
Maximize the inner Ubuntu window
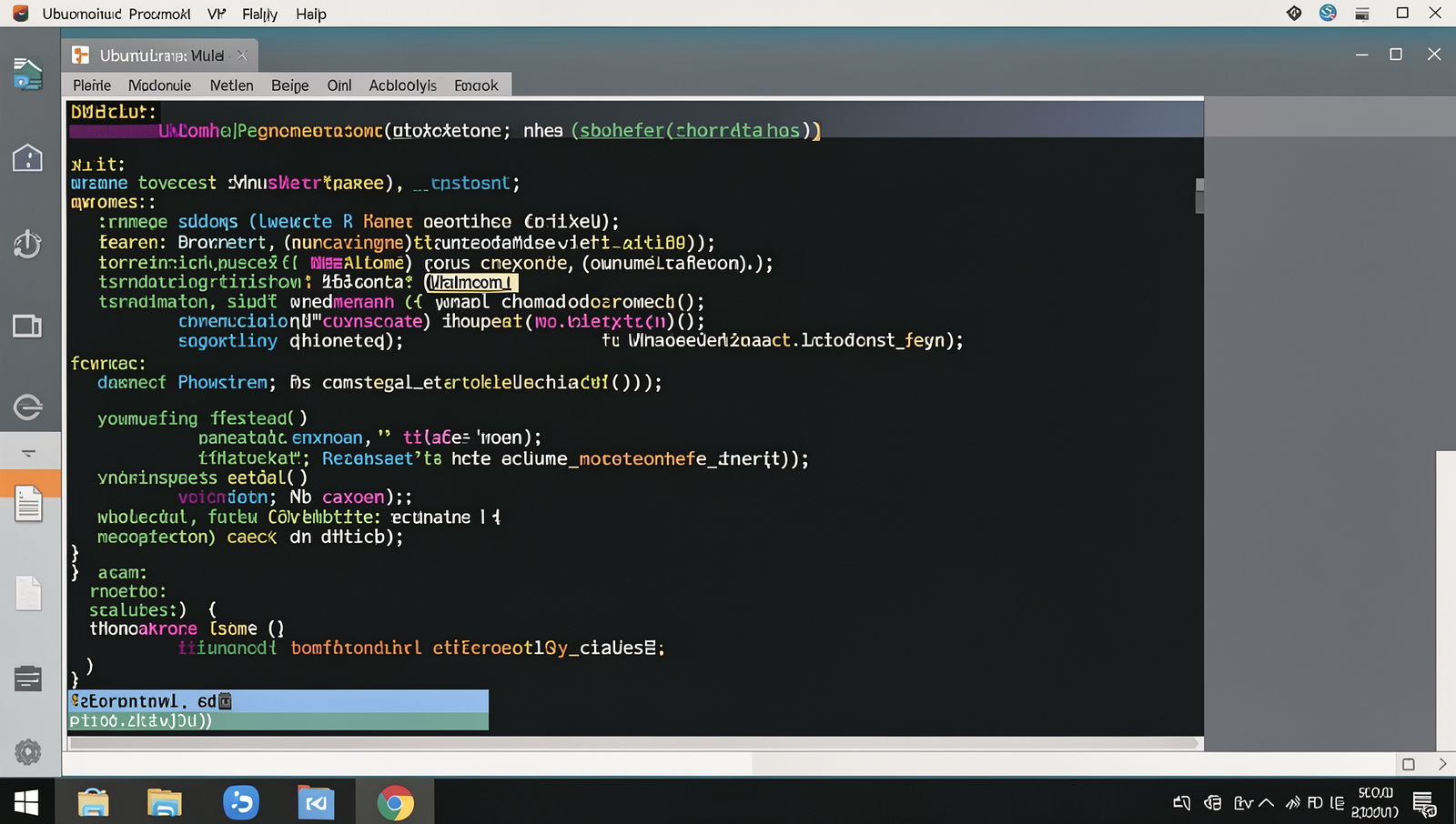[x=1396, y=55]
